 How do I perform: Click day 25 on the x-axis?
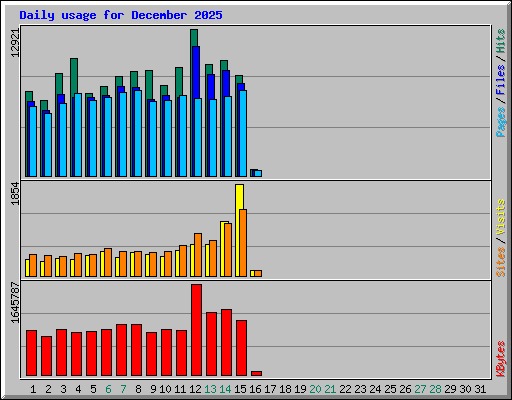[390, 389]
